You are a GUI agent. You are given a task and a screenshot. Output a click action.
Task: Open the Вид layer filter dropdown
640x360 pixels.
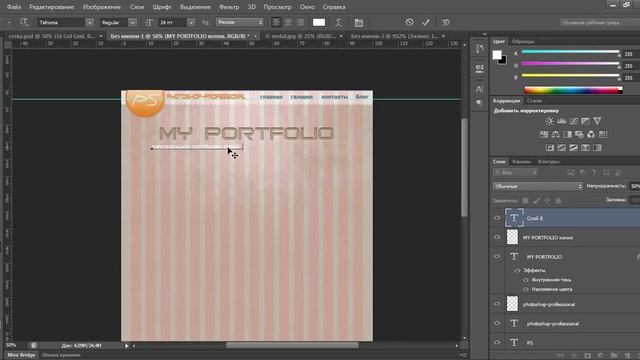tap(515, 173)
